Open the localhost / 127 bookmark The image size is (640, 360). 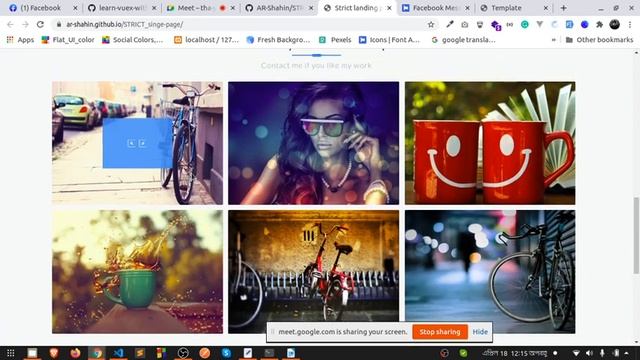207,40
